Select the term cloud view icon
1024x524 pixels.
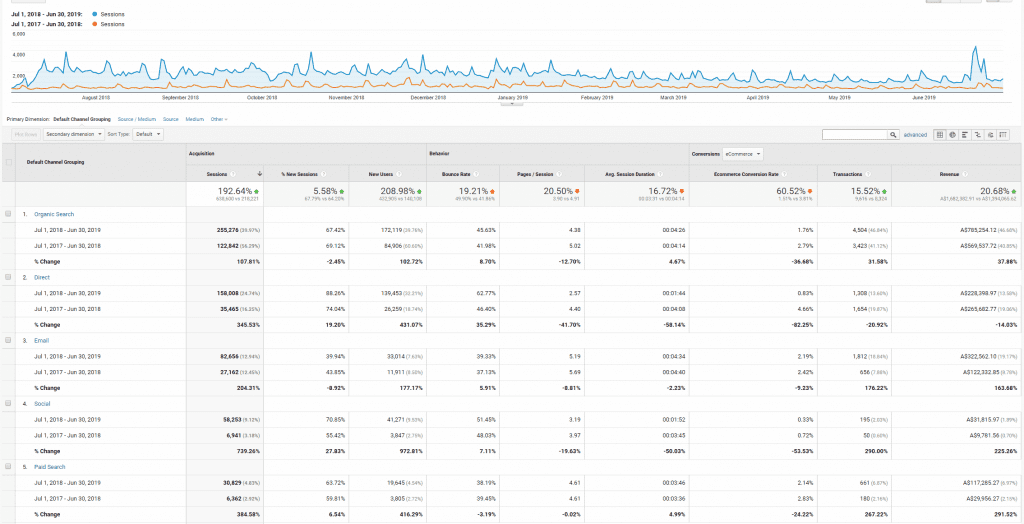click(989, 134)
